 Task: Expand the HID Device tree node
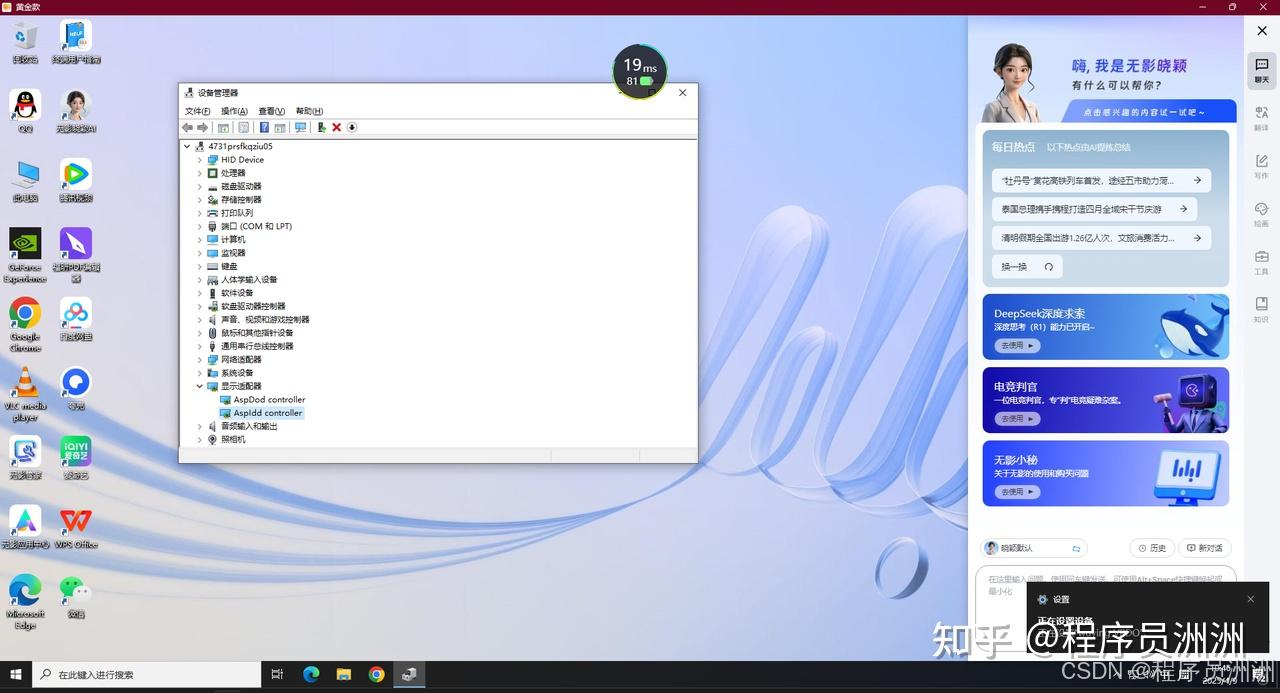click(x=199, y=159)
